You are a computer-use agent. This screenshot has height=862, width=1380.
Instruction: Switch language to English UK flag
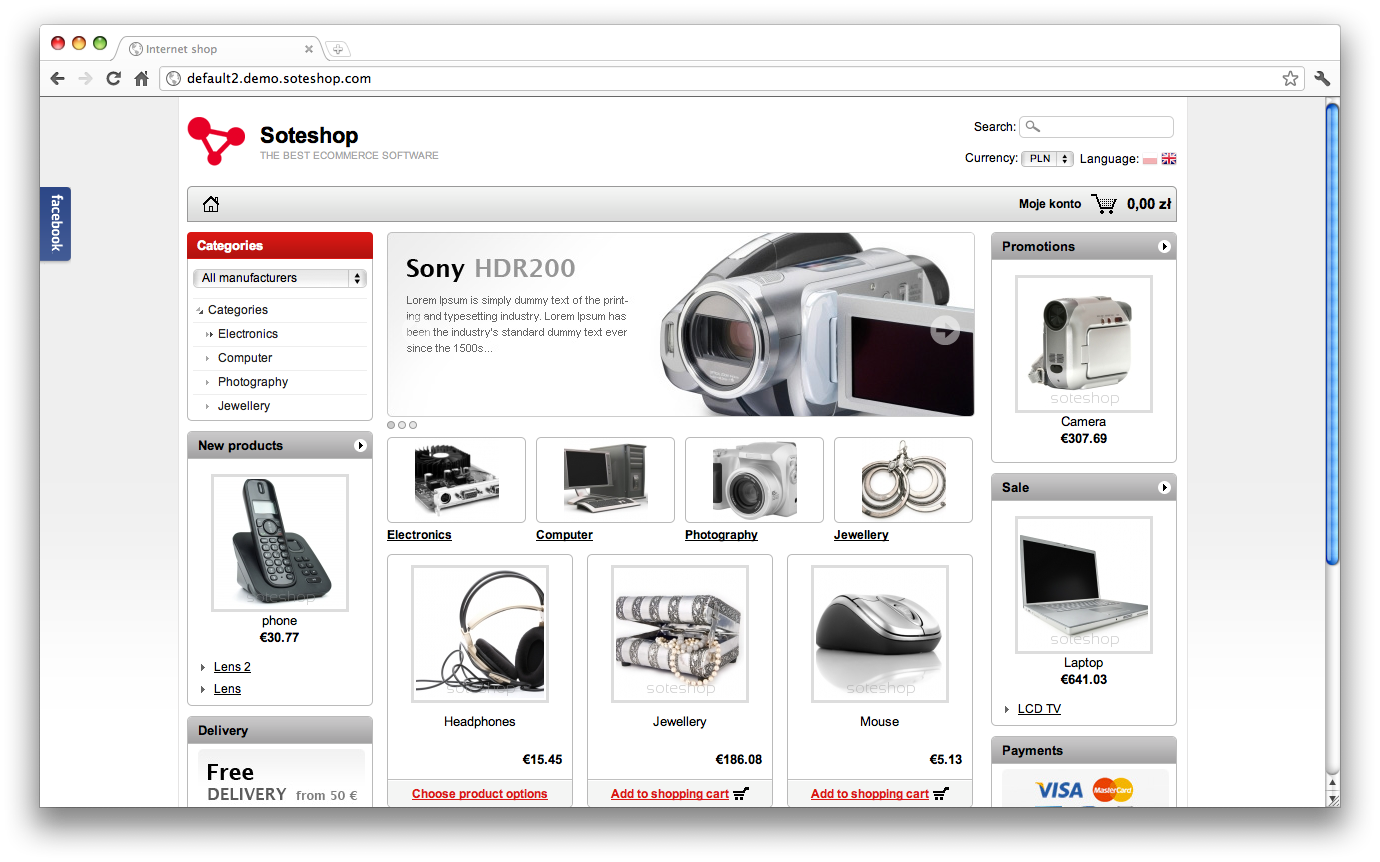1169,159
